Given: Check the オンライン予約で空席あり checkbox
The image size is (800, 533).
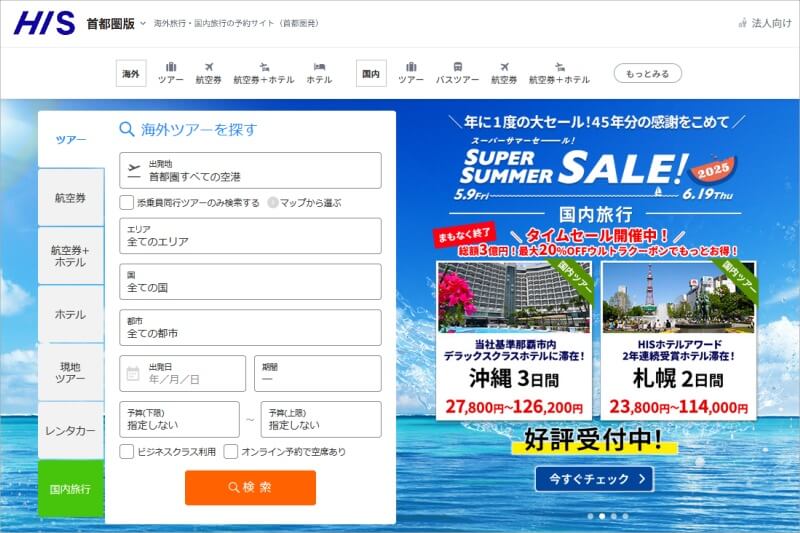Looking at the screenshot, I should (x=231, y=451).
